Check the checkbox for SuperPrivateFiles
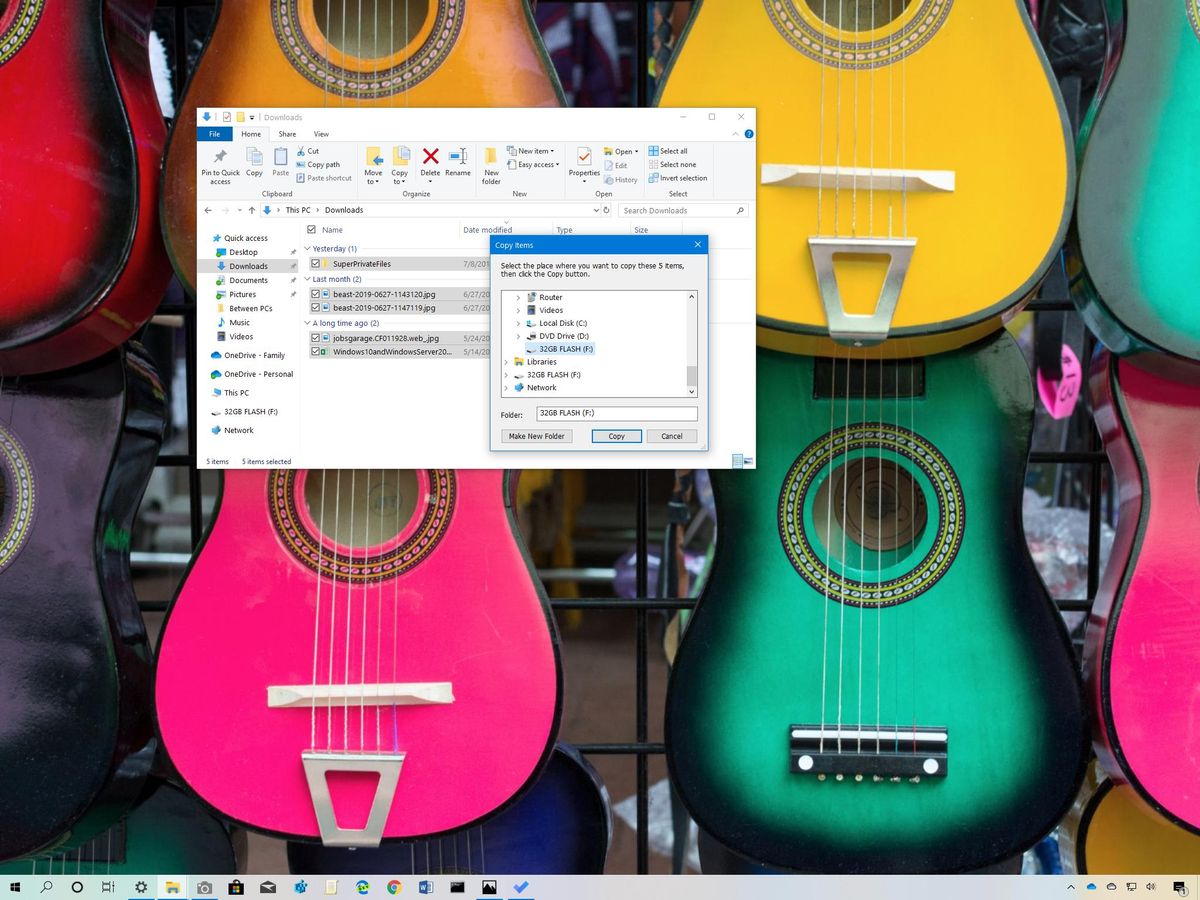Image resolution: width=1200 pixels, height=900 pixels. tap(318, 263)
